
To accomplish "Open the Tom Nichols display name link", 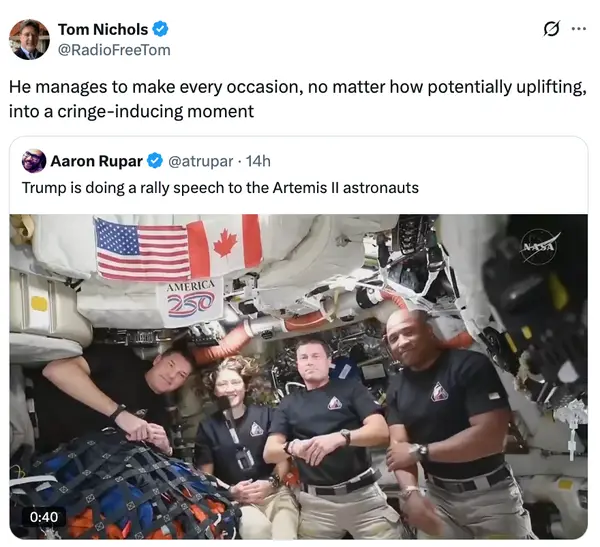I will 103,29.
